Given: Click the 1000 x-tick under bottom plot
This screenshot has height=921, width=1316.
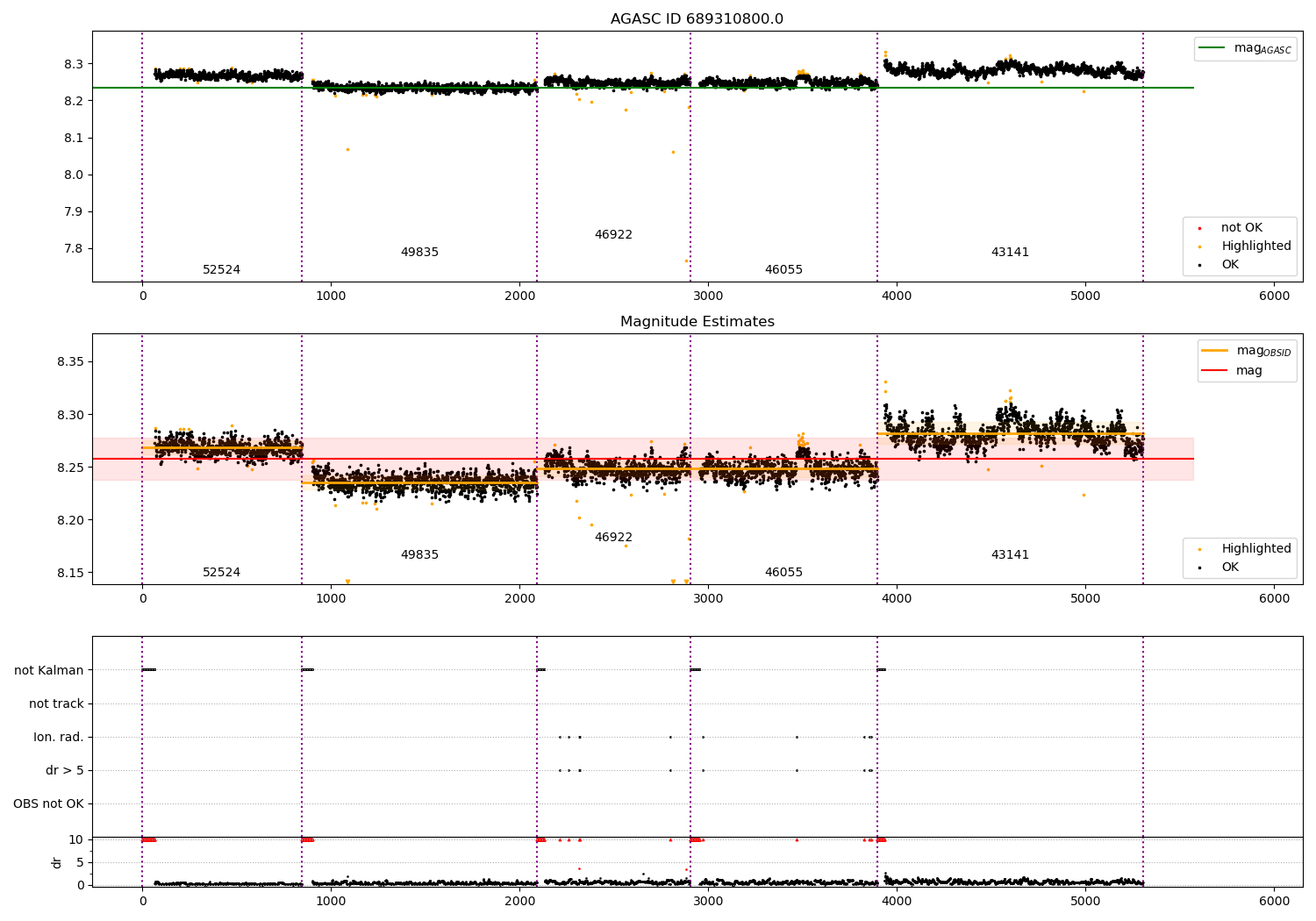Looking at the screenshot, I should click(331, 902).
